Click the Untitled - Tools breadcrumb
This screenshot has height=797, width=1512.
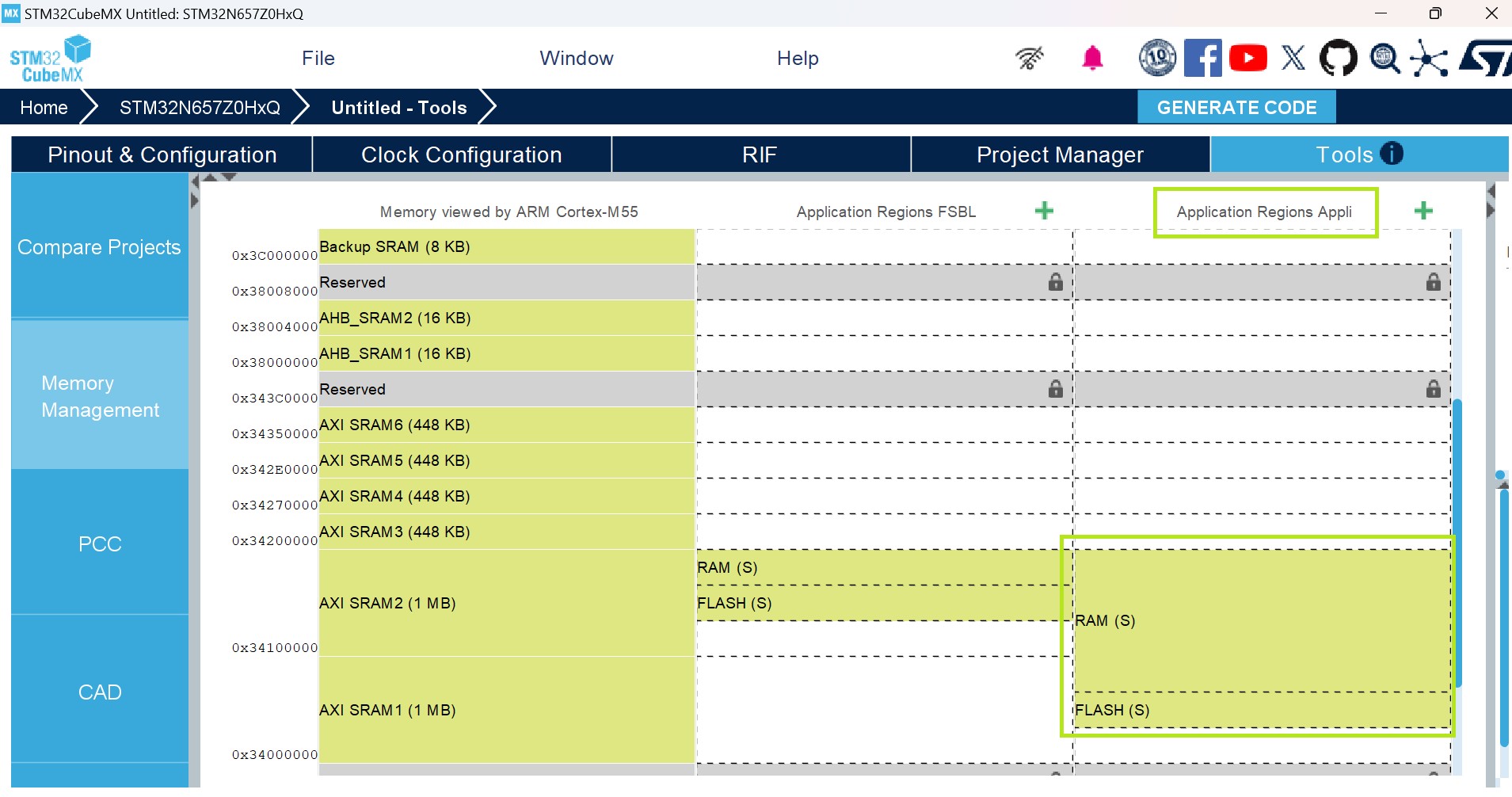click(399, 108)
